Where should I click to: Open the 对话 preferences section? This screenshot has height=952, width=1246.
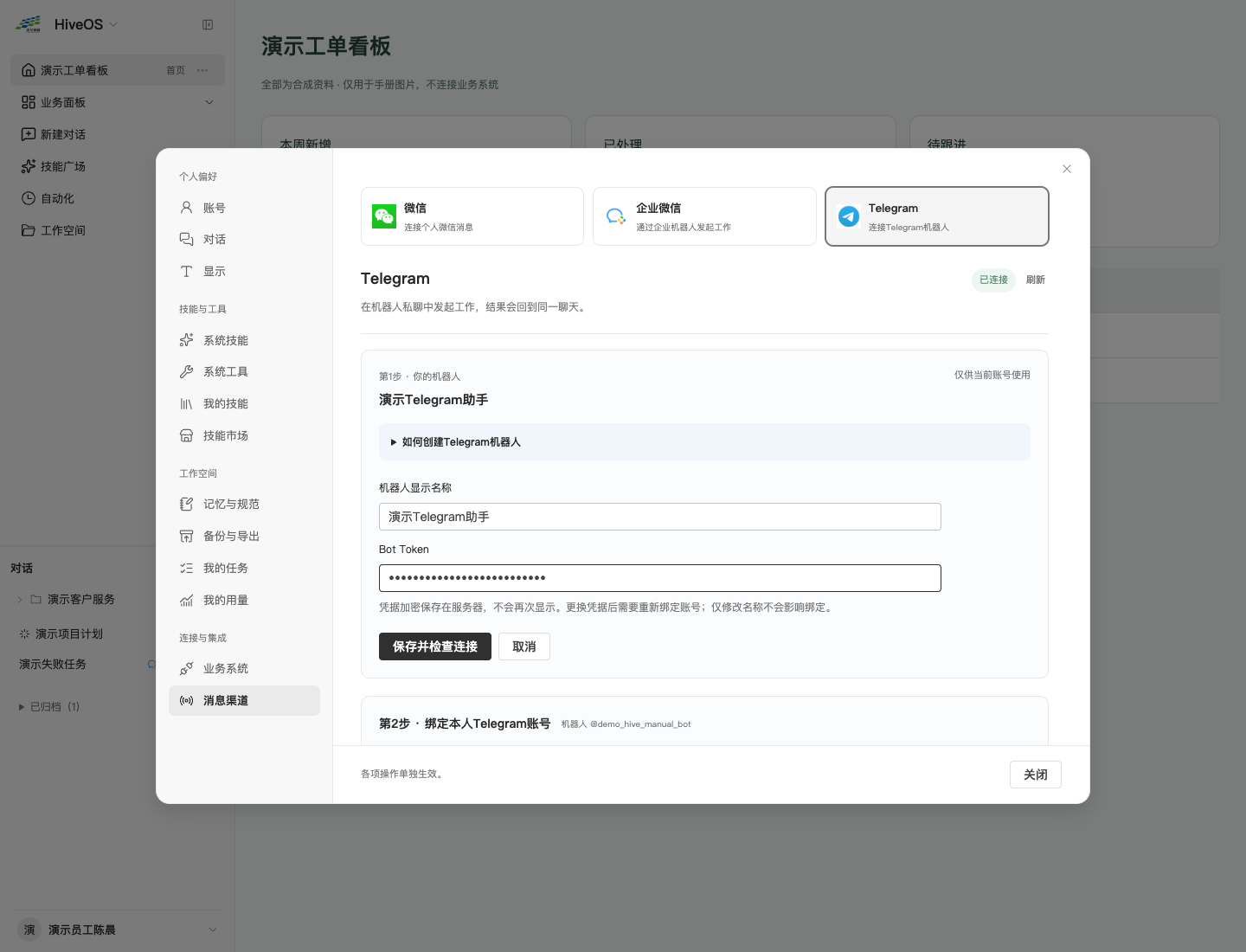click(x=244, y=239)
